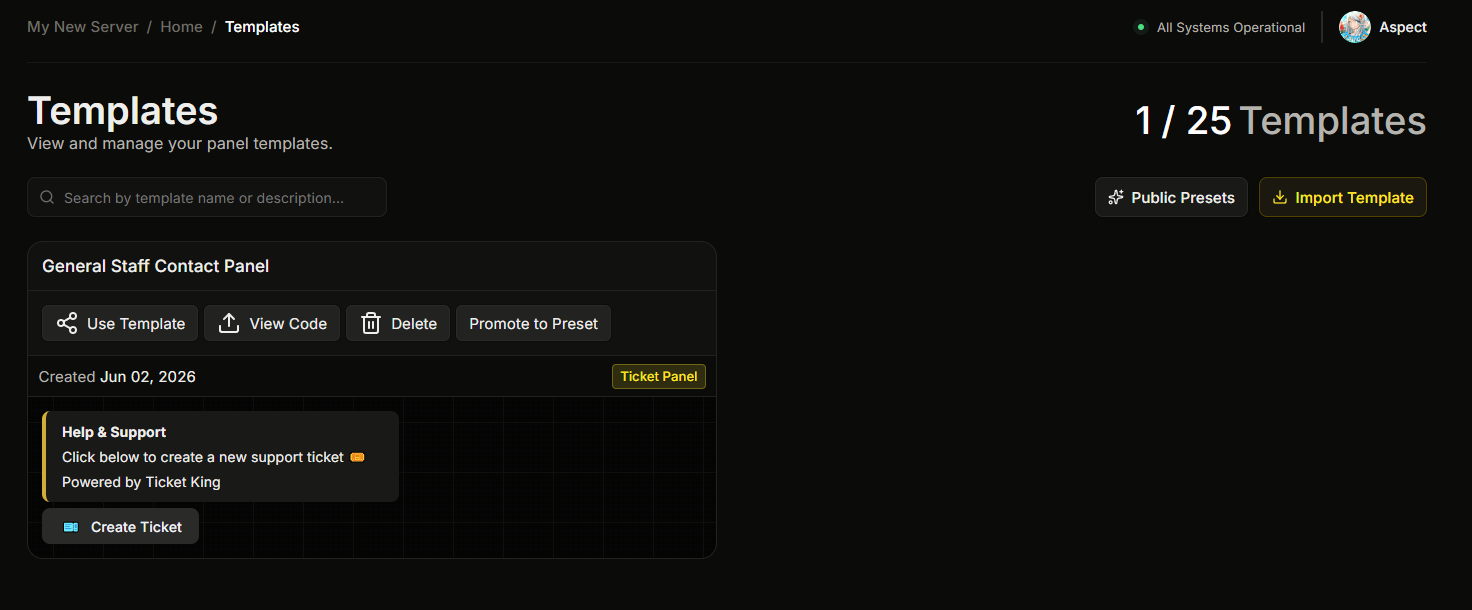
Task: Click the green system status dot
Action: pos(1140,27)
